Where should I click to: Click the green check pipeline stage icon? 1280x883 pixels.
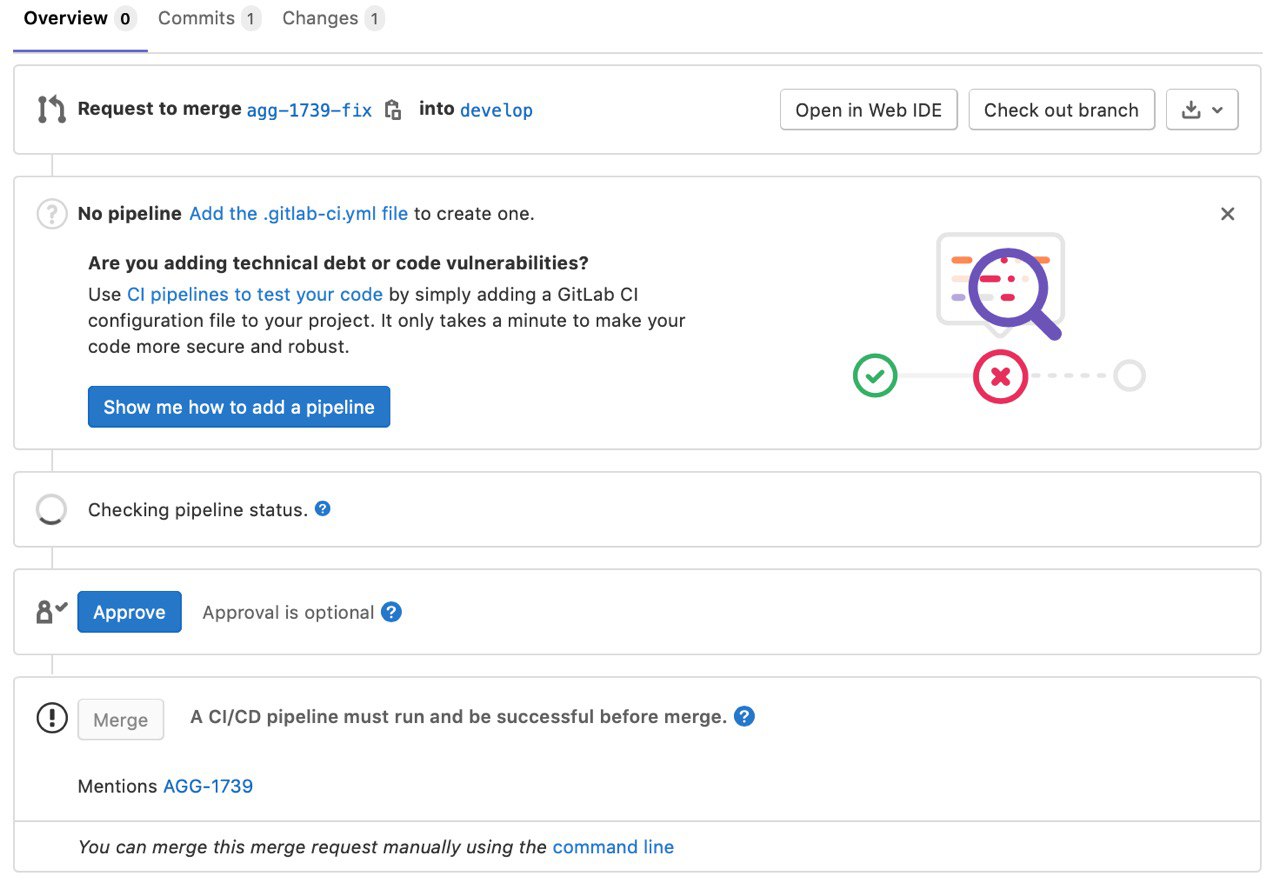pos(875,376)
